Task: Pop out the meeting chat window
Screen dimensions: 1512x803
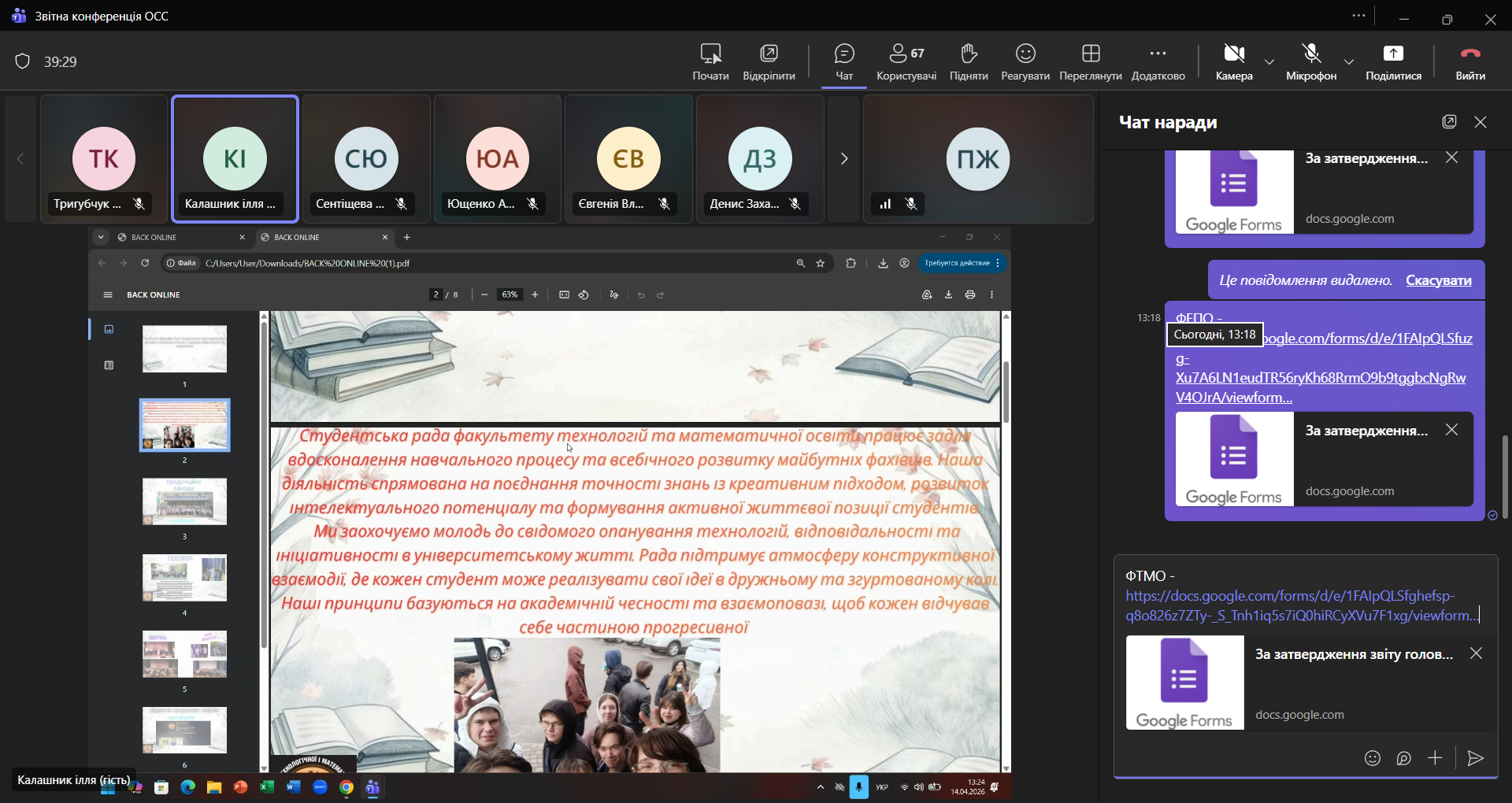Action: [x=1449, y=122]
